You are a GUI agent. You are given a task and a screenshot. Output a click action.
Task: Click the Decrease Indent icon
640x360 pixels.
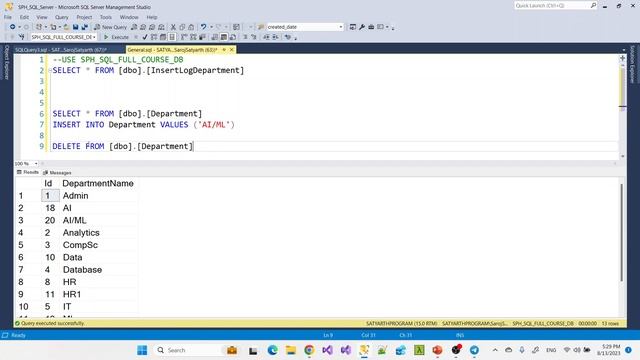[266, 37]
